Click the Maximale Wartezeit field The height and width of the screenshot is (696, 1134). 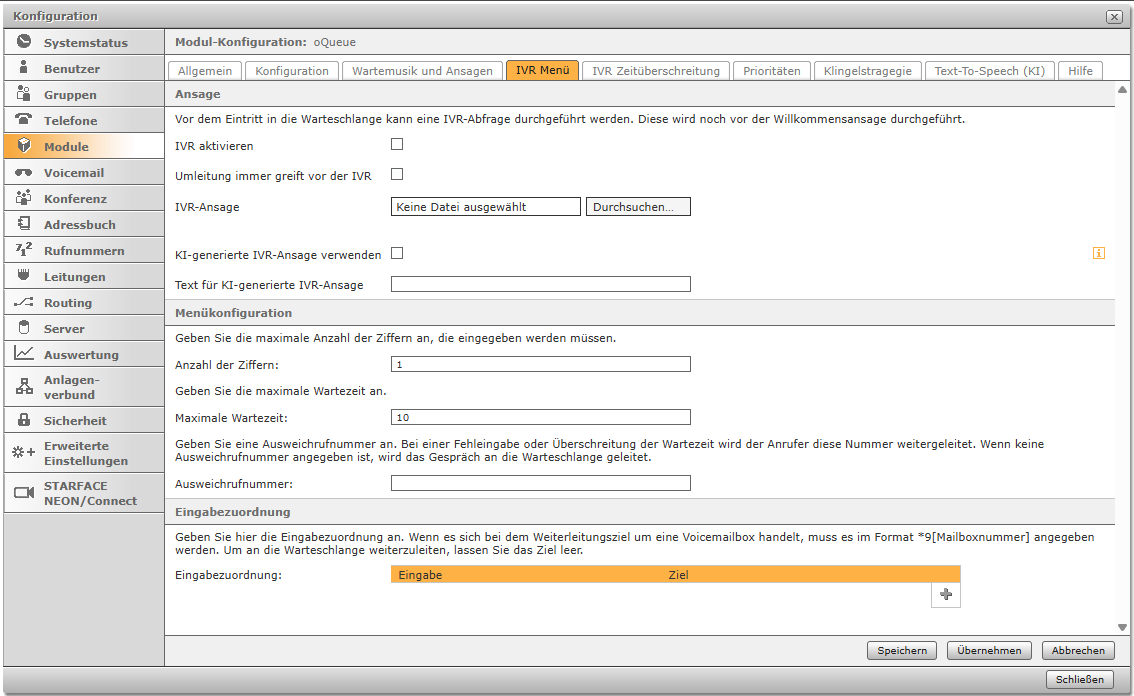[540, 417]
